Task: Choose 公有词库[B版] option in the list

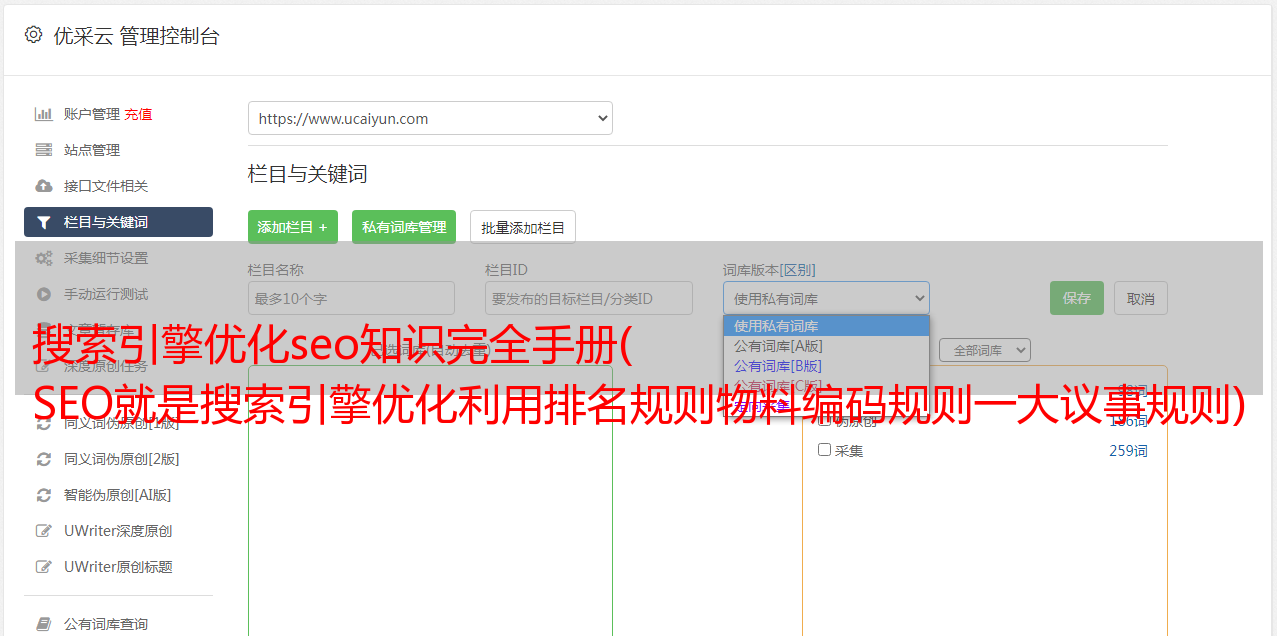Action: [x=826, y=366]
